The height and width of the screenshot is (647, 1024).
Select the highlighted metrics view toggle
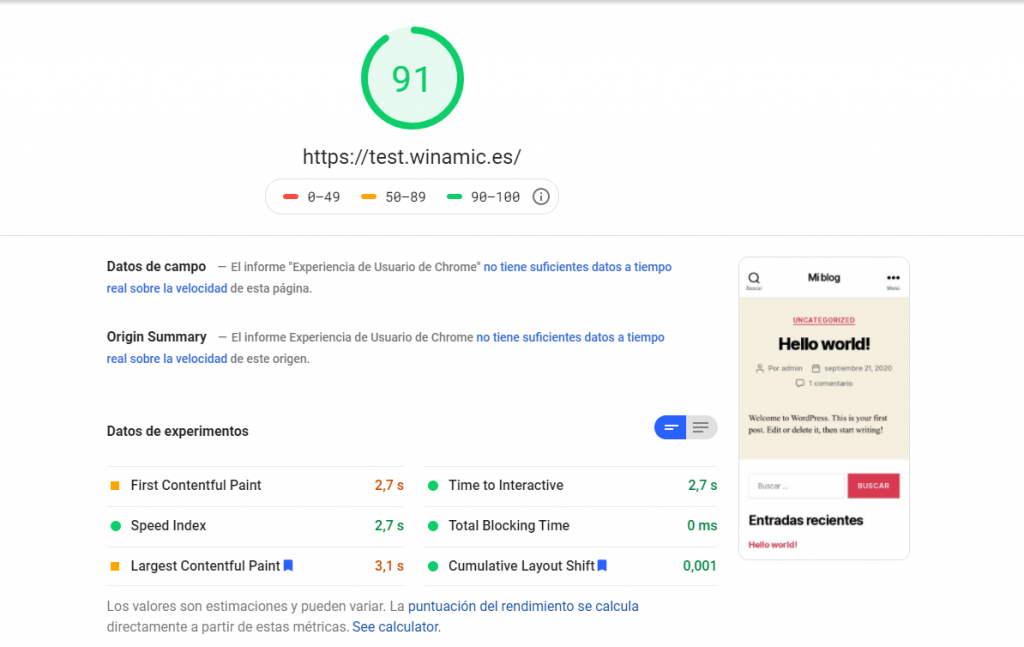click(x=670, y=427)
